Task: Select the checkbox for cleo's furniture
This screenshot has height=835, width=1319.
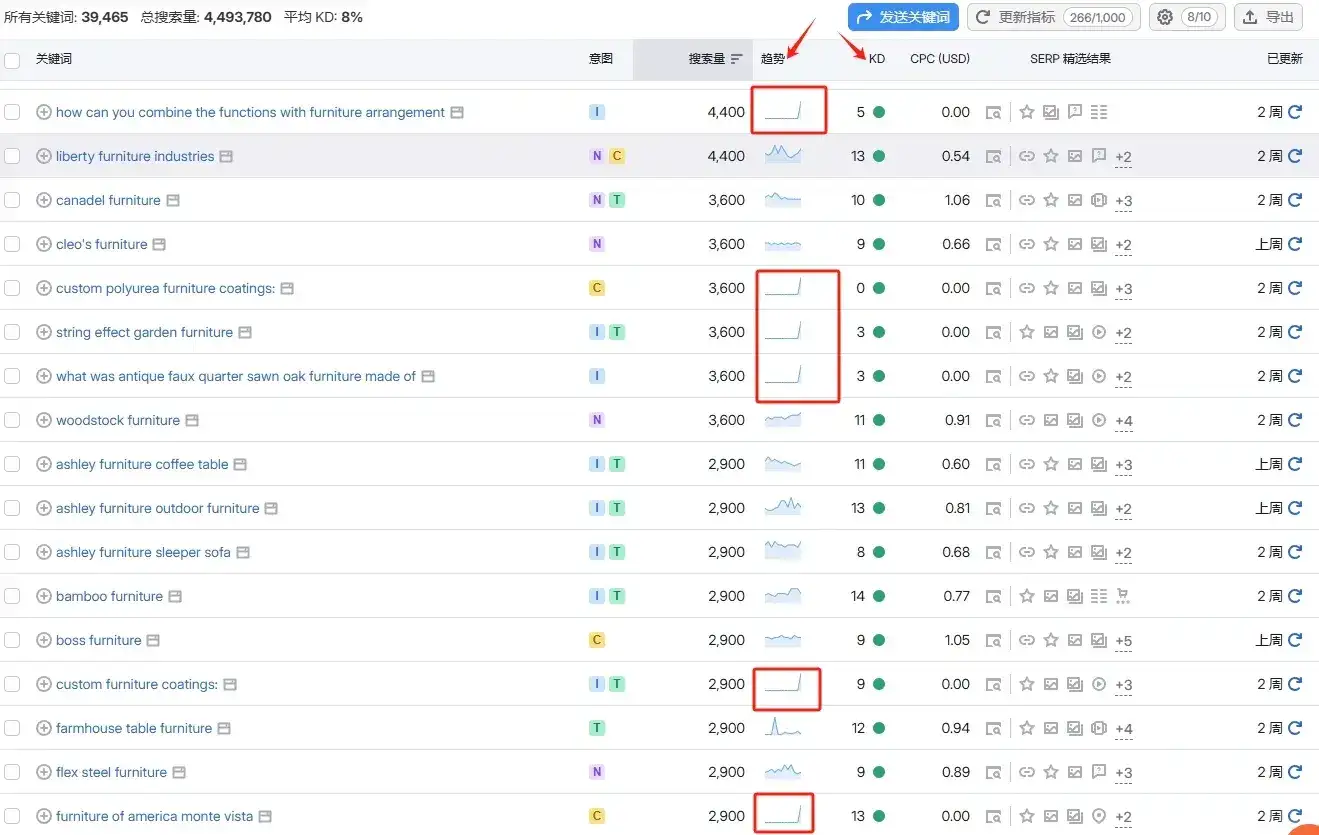Action: [x=12, y=244]
